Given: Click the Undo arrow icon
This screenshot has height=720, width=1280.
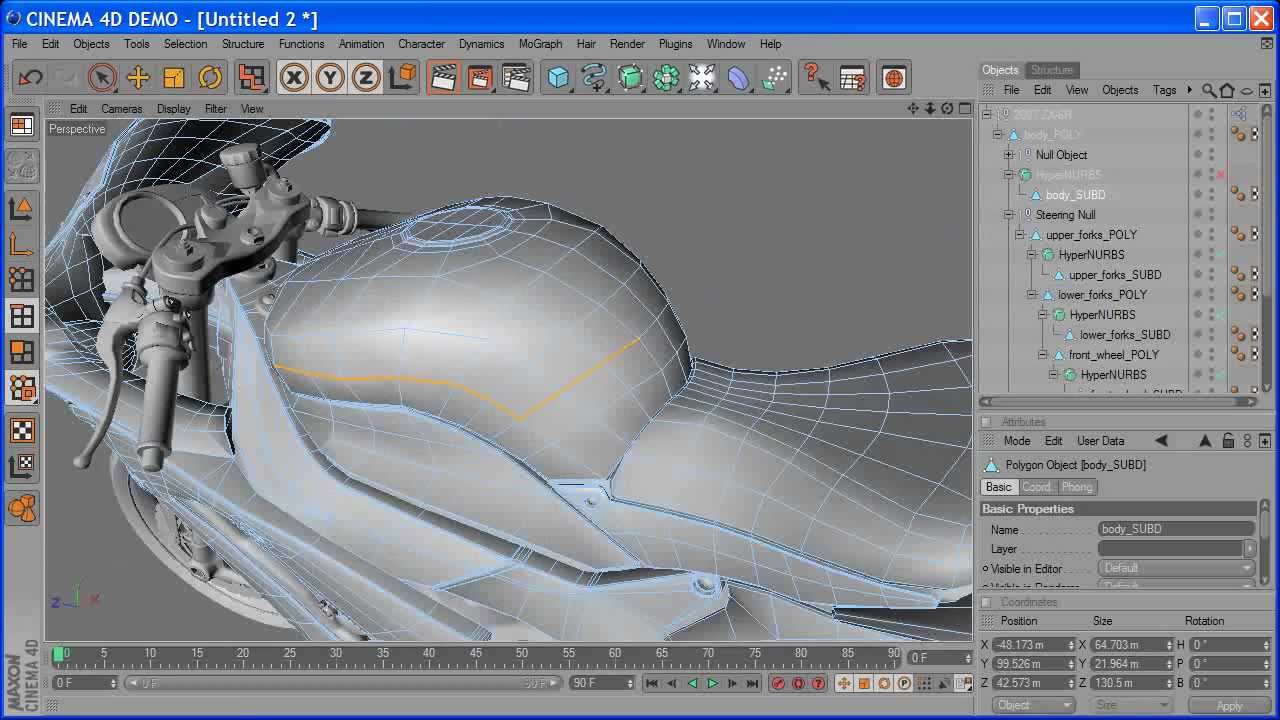Looking at the screenshot, I should [31, 77].
